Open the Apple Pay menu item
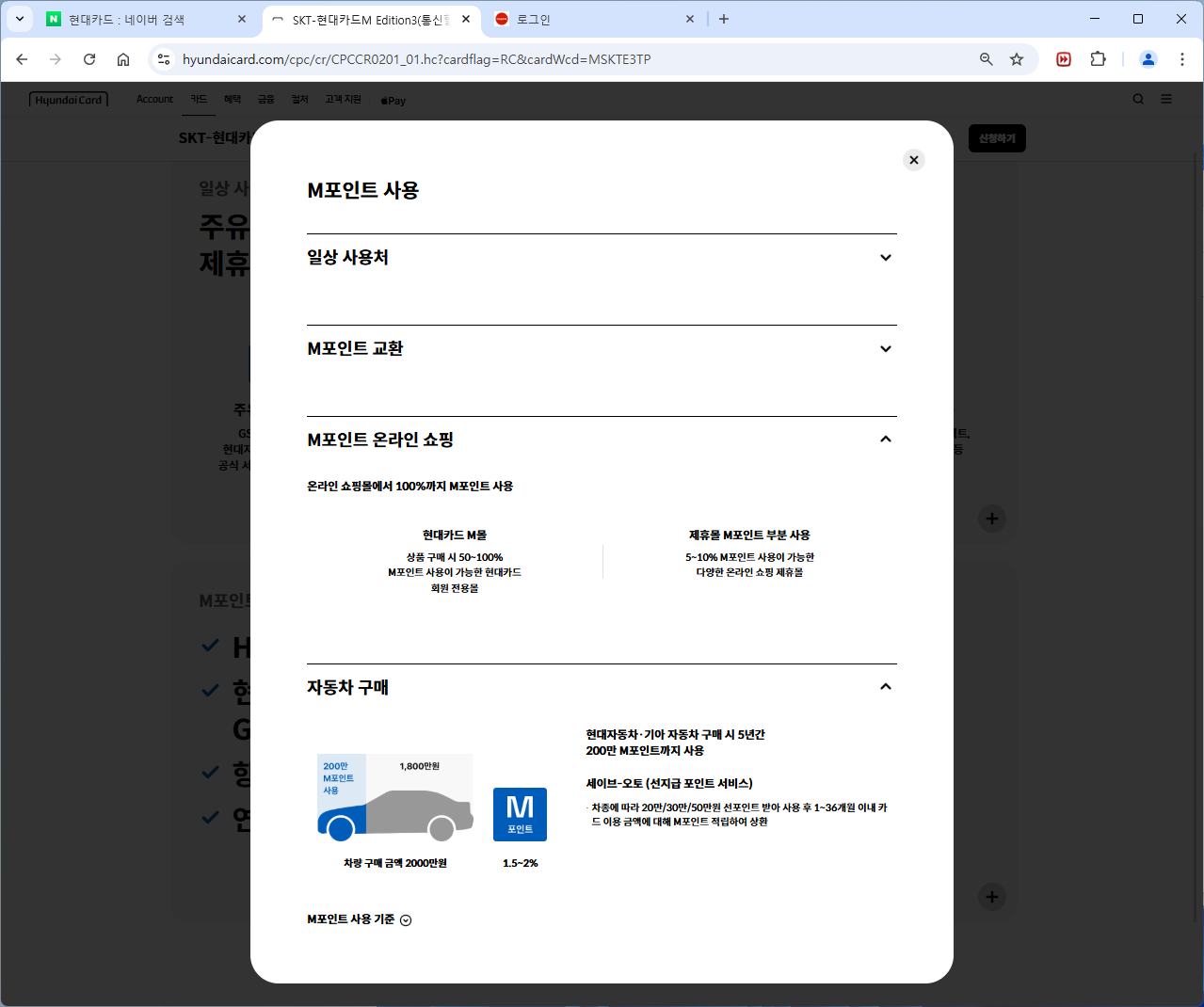Image resolution: width=1204 pixels, height=1007 pixels. pyautogui.click(x=393, y=100)
